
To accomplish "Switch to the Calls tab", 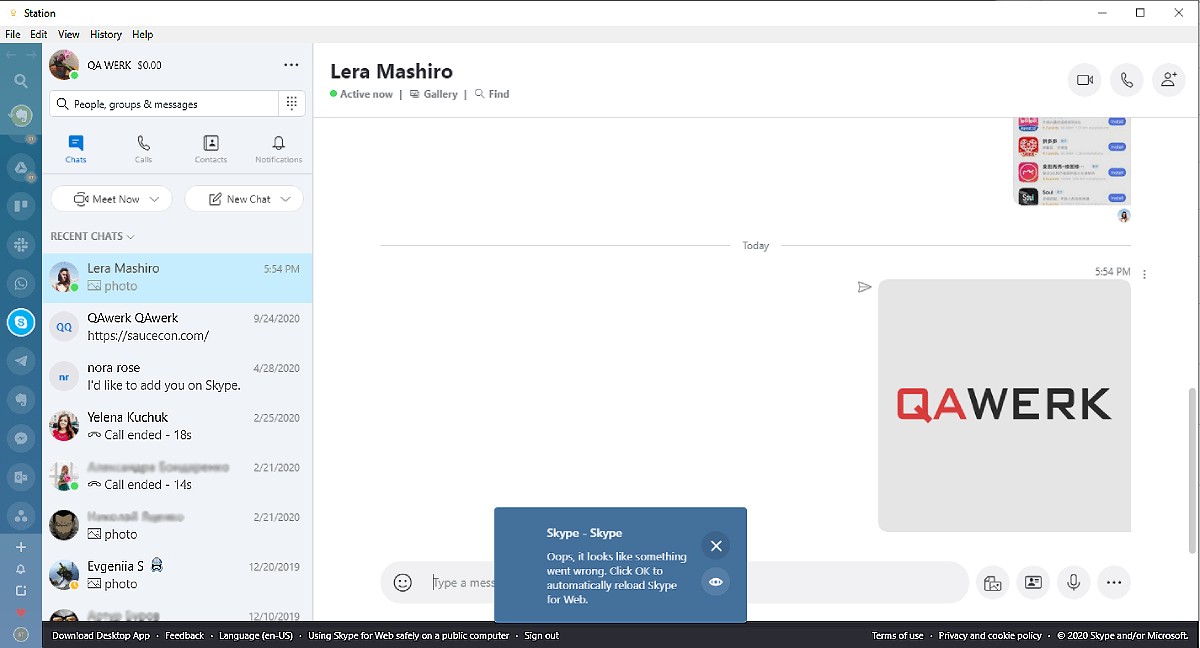I will 144,149.
